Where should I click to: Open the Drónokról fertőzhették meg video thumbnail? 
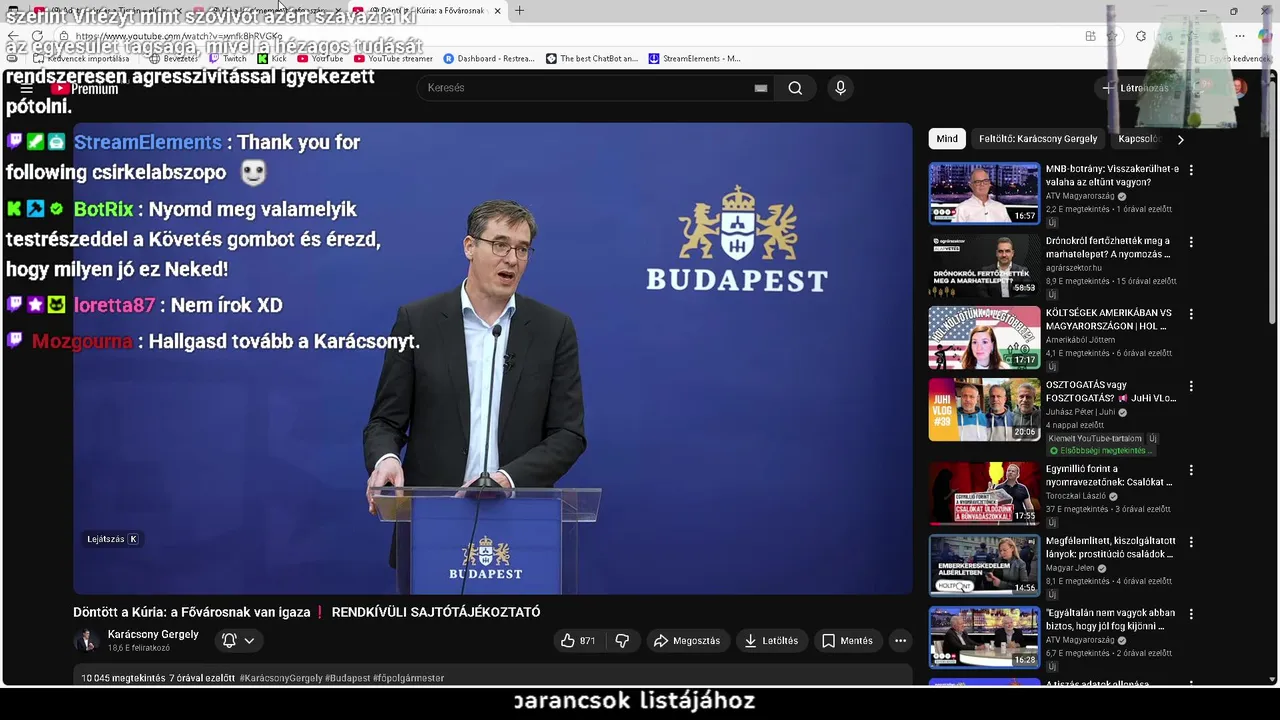[x=984, y=266]
